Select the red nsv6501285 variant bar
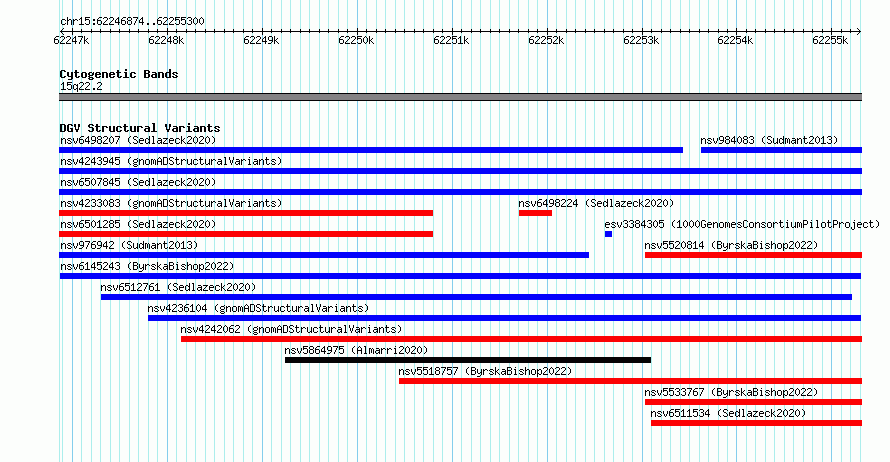 pyautogui.click(x=246, y=234)
